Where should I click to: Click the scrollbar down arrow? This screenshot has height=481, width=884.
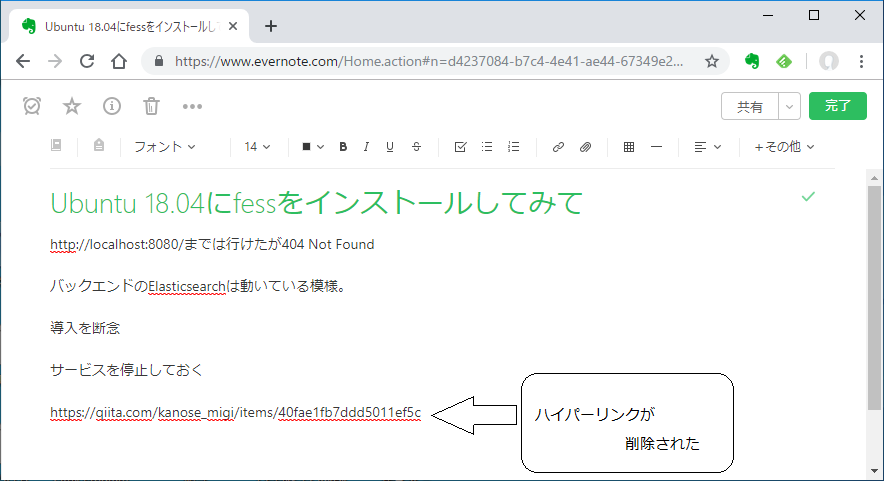tap(874, 471)
